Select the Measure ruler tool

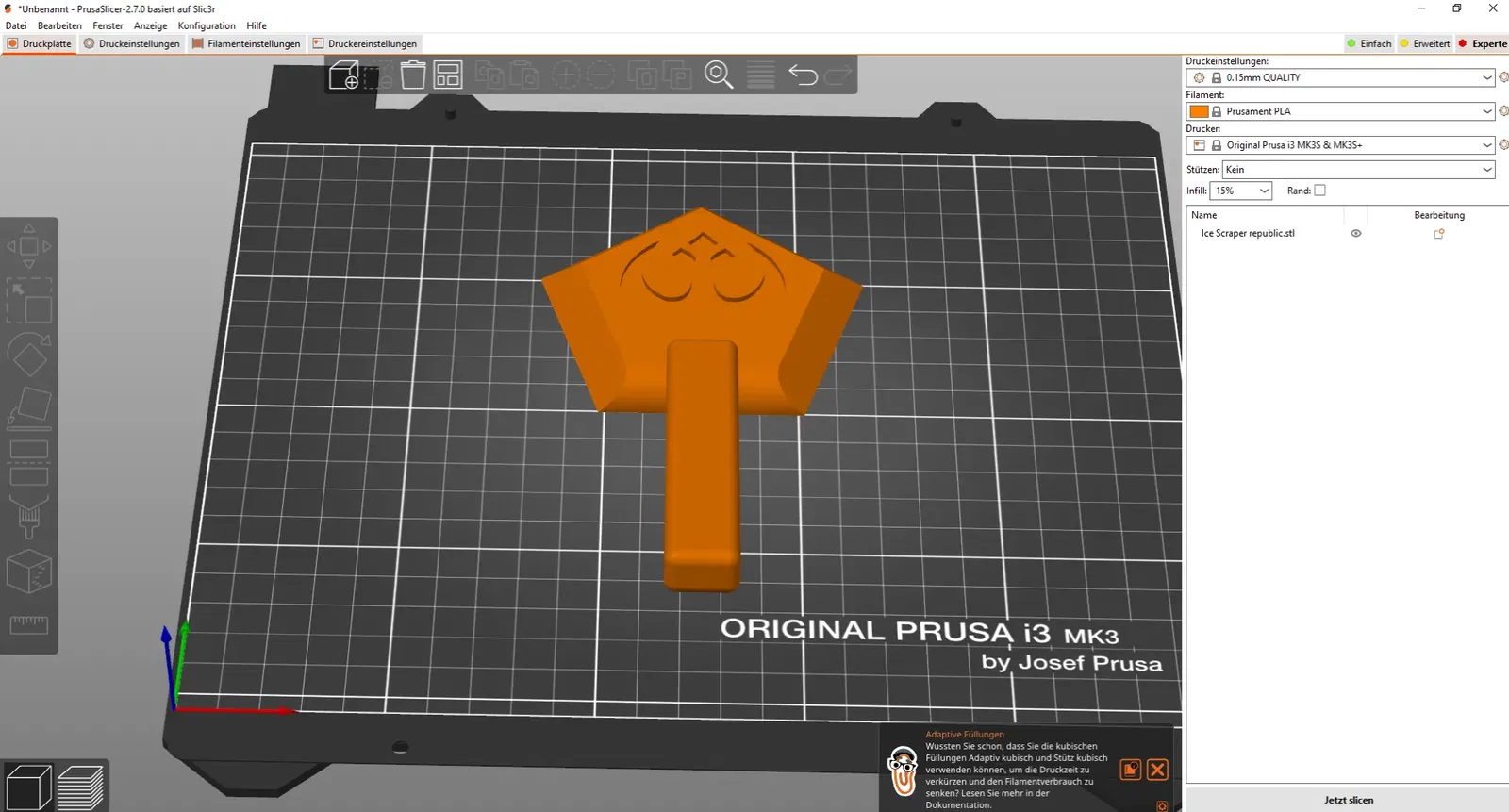29,624
